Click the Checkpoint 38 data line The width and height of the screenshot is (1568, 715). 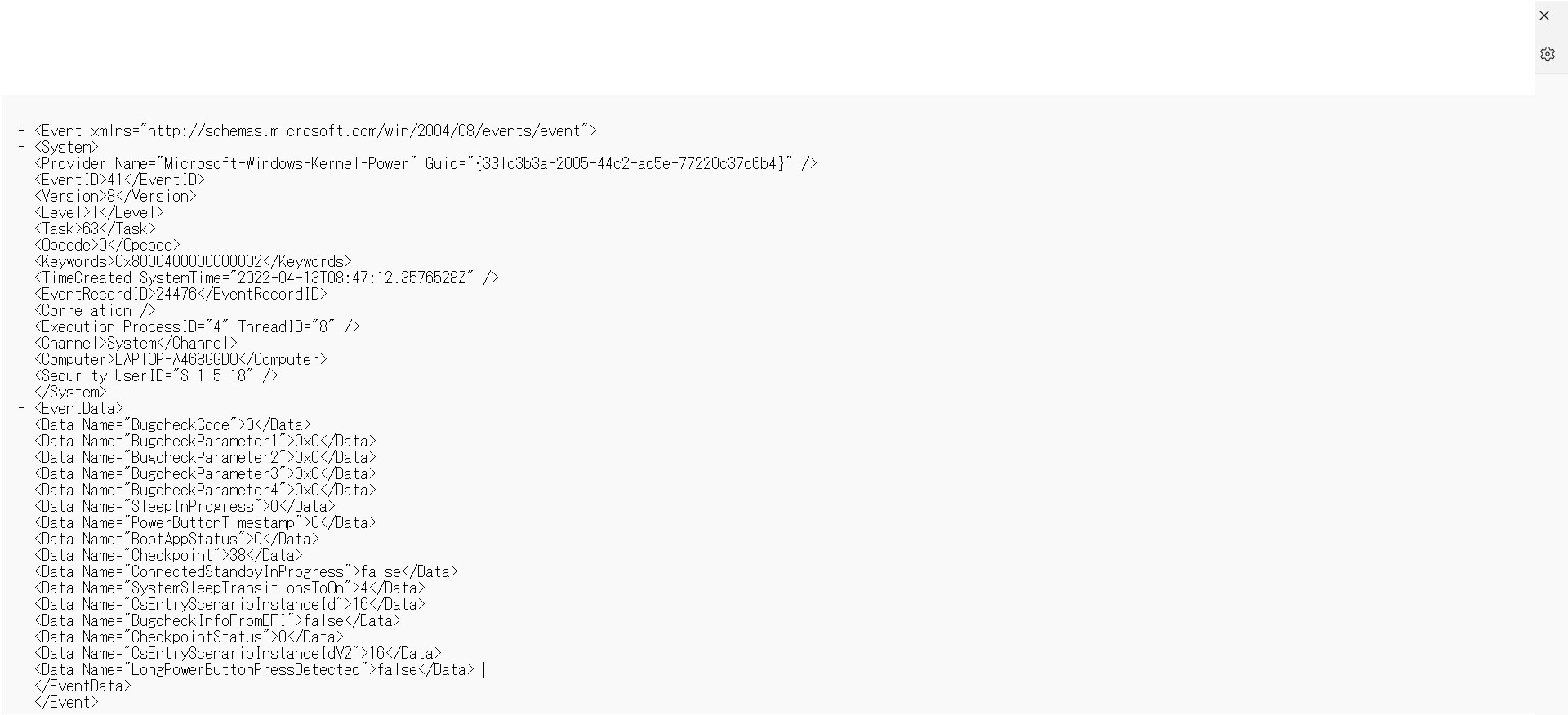tap(168, 555)
